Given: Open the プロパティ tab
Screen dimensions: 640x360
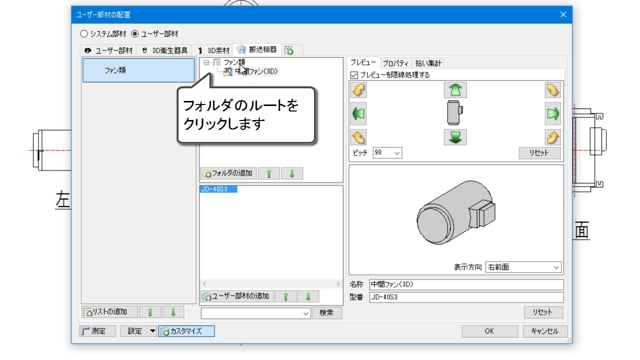Looking at the screenshot, I should pos(396,63).
